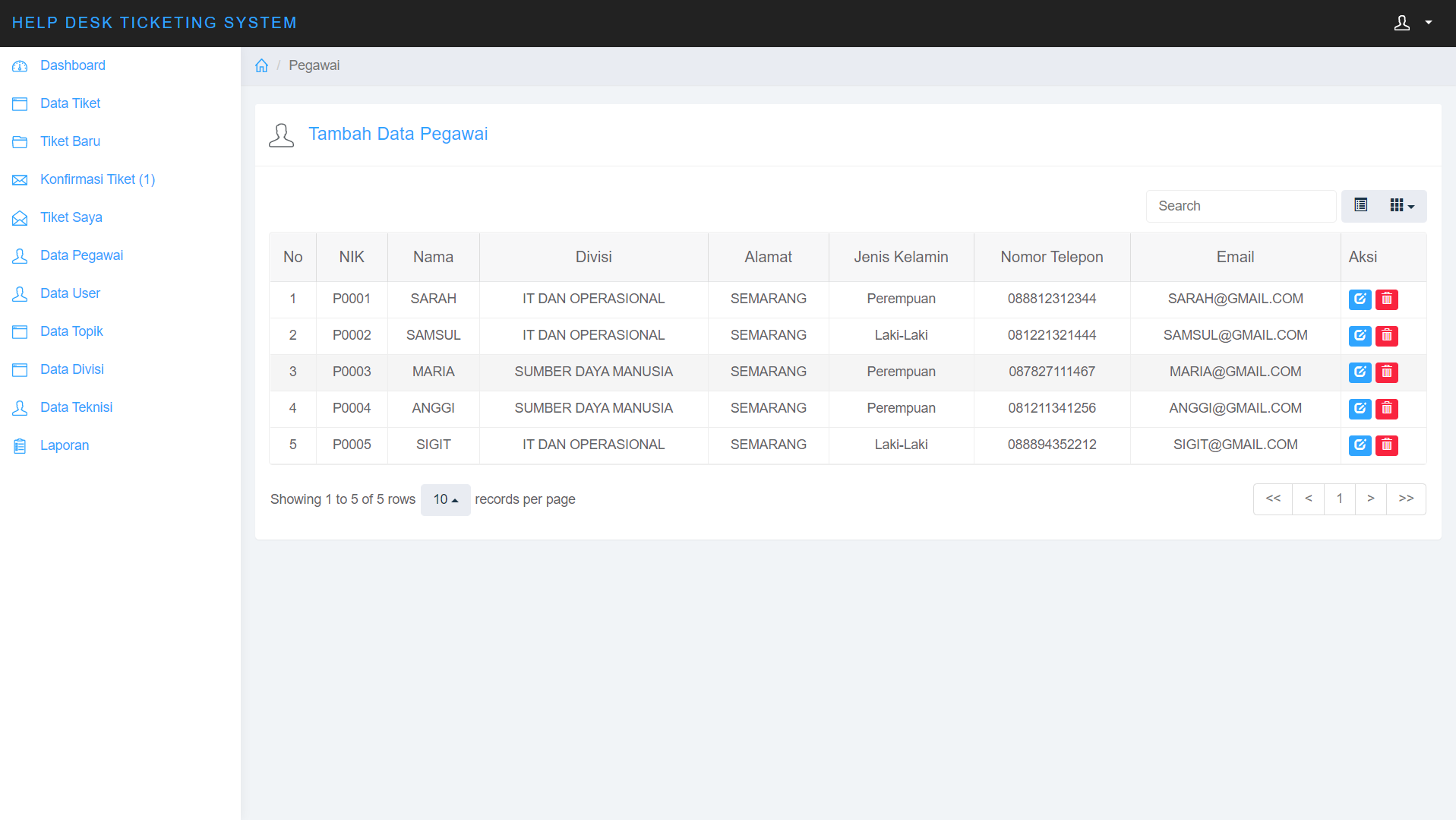Viewport: 1456px width, 820px height.
Task: Click the edit icon for SIGIT's row
Action: (1360, 445)
